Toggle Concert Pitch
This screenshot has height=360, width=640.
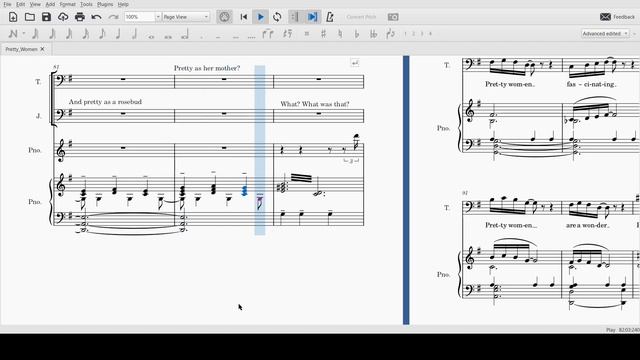click(x=361, y=17)
